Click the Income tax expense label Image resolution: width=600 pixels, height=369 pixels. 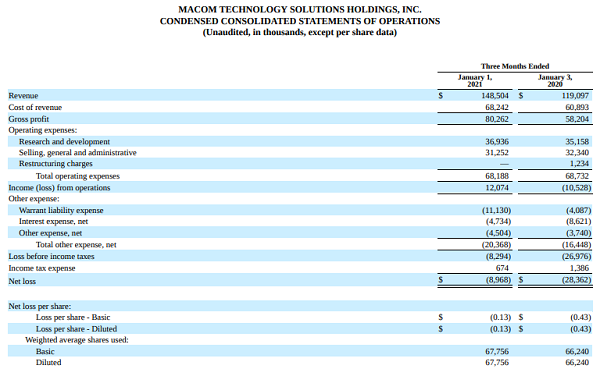42,268
